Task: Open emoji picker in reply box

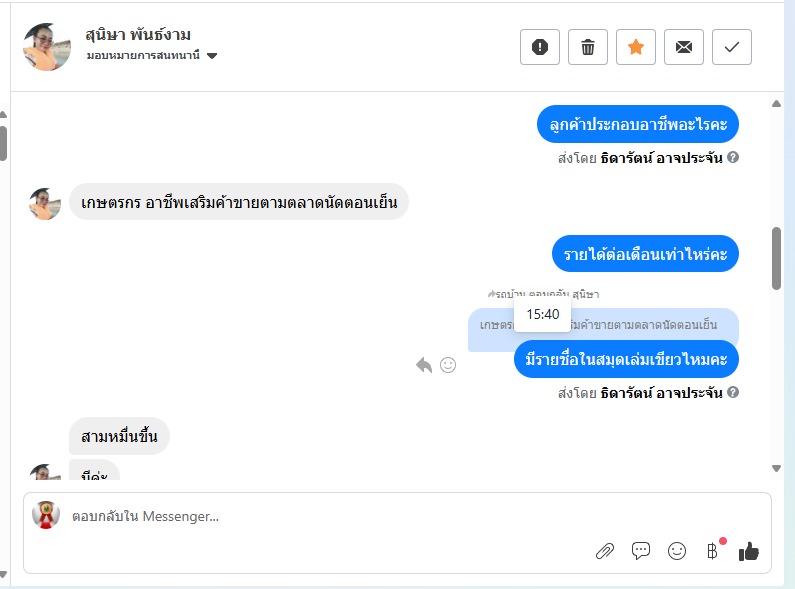Action: point(677,551)
